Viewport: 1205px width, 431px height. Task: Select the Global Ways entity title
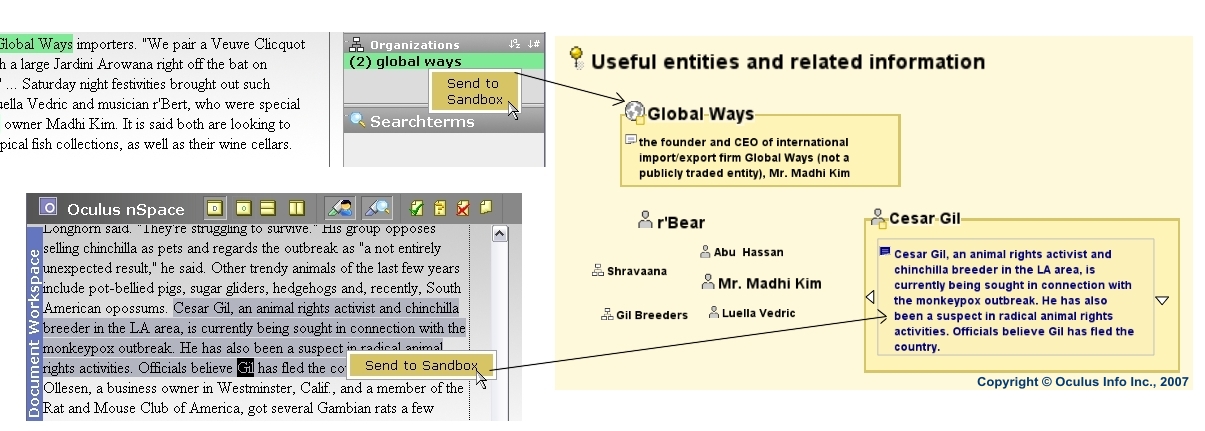pos(700,114)
